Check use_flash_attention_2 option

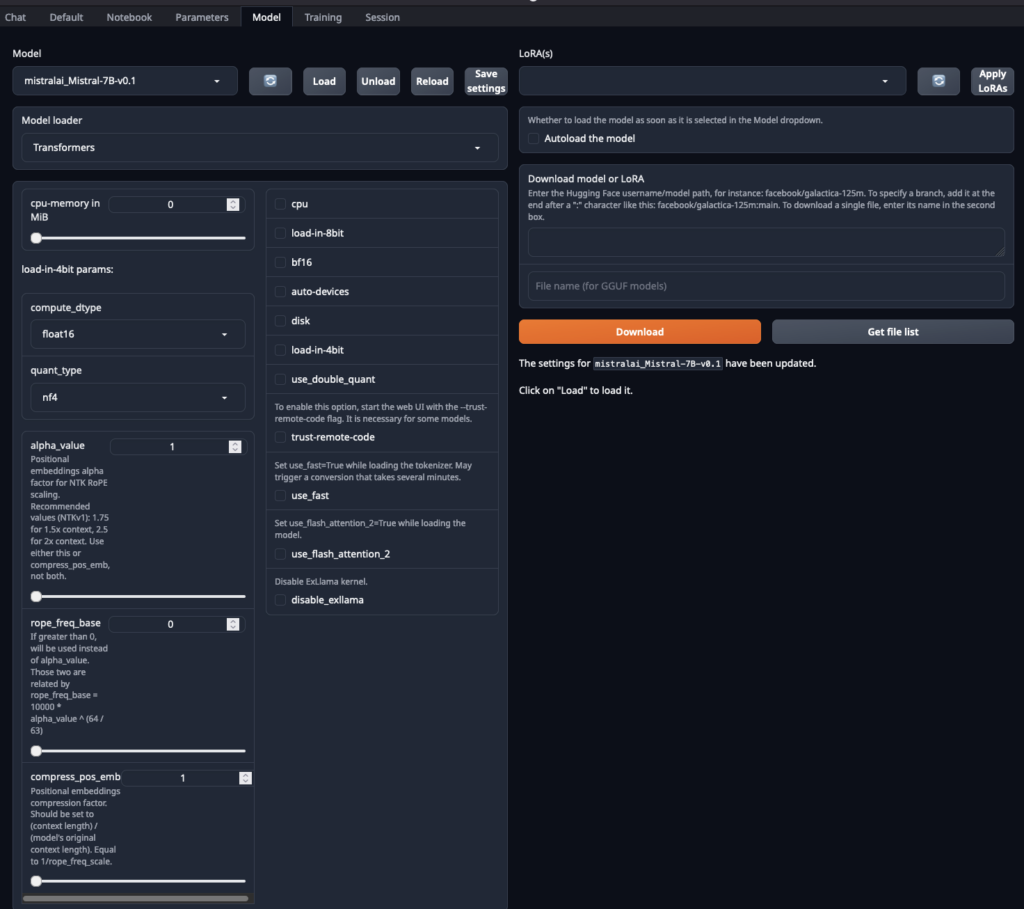tap(280, 554)
